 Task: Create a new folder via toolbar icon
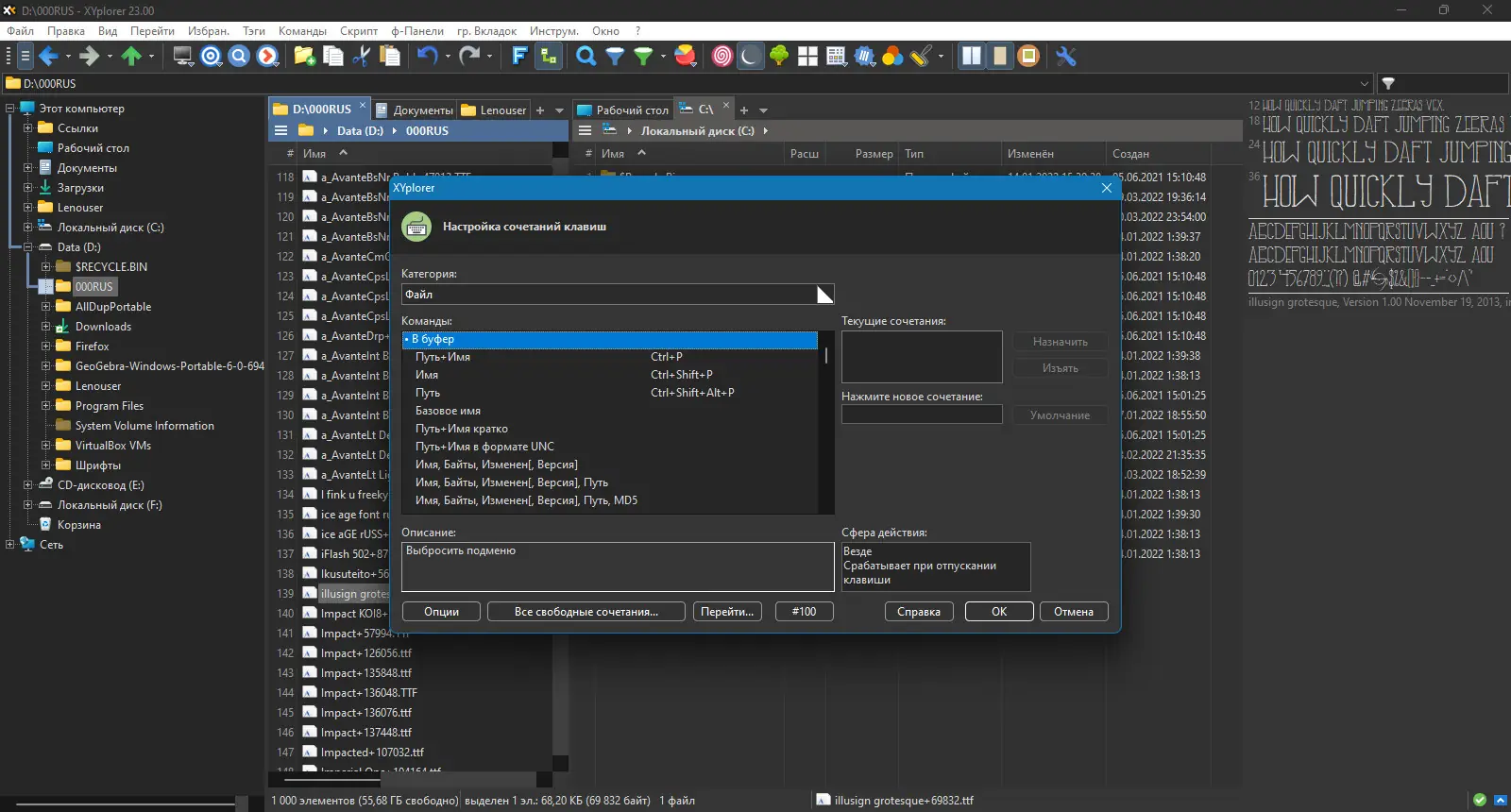point(305,57)
